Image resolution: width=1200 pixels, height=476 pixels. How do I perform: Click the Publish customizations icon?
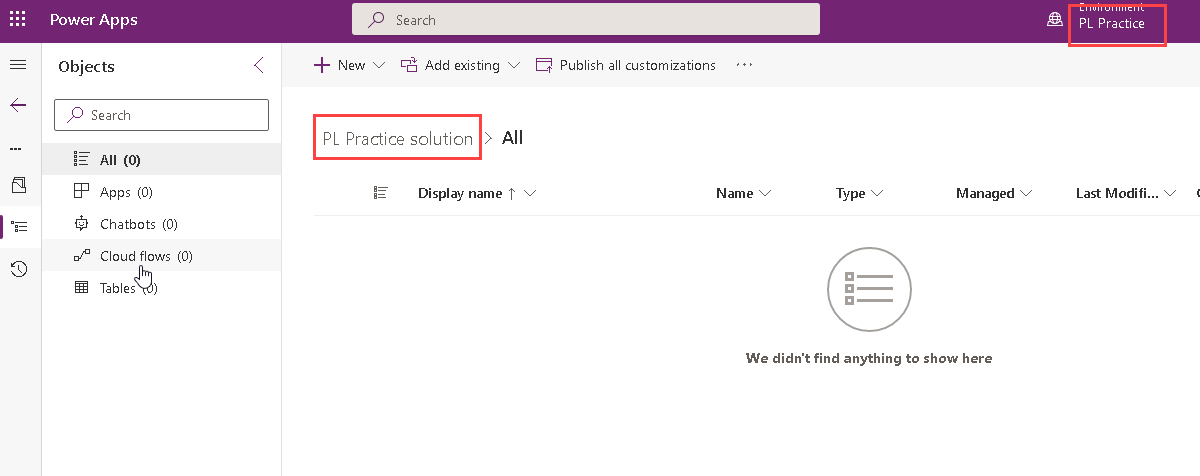(544, 65)
